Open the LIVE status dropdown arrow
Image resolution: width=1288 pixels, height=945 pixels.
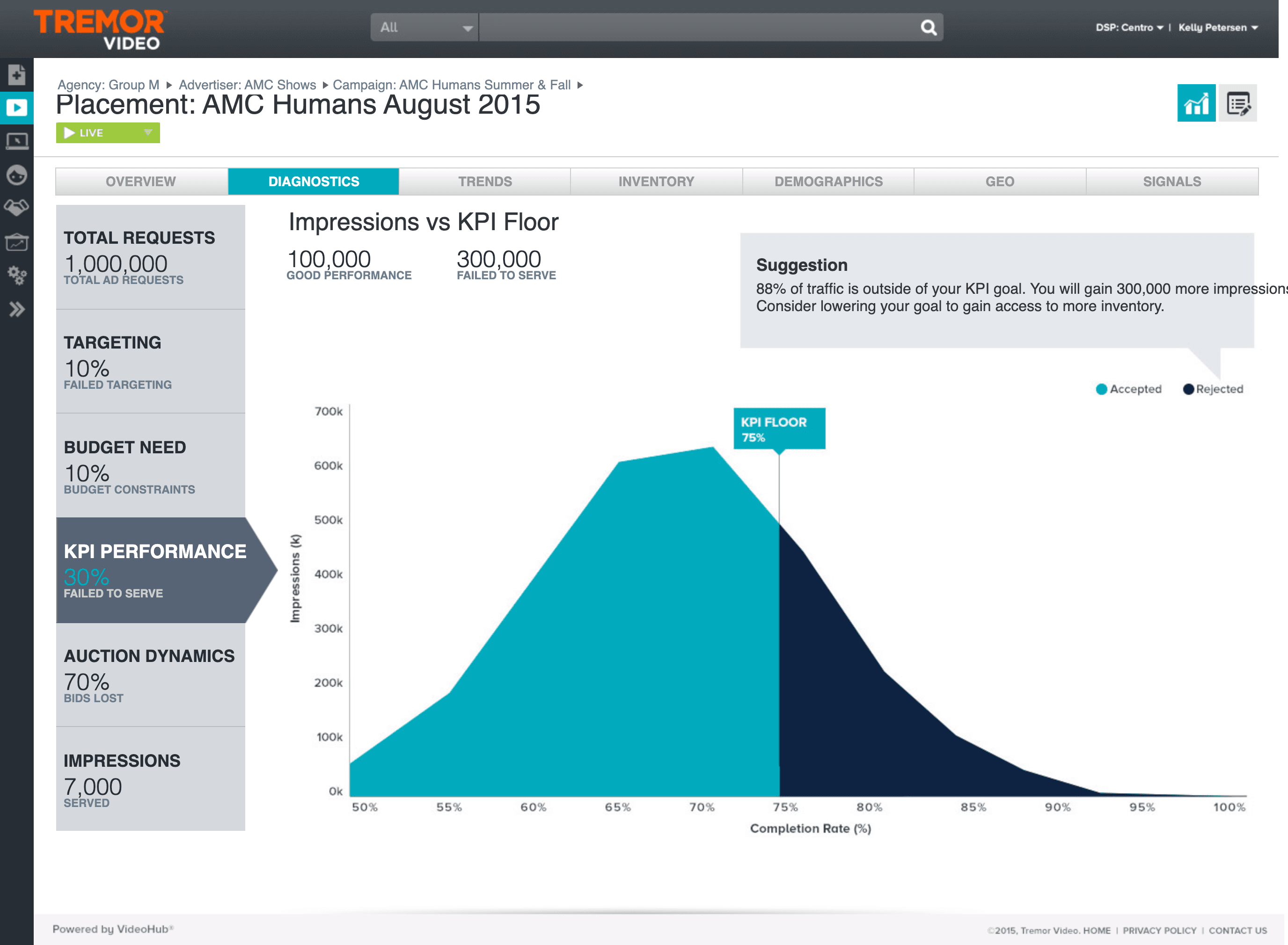coord(147,133)
